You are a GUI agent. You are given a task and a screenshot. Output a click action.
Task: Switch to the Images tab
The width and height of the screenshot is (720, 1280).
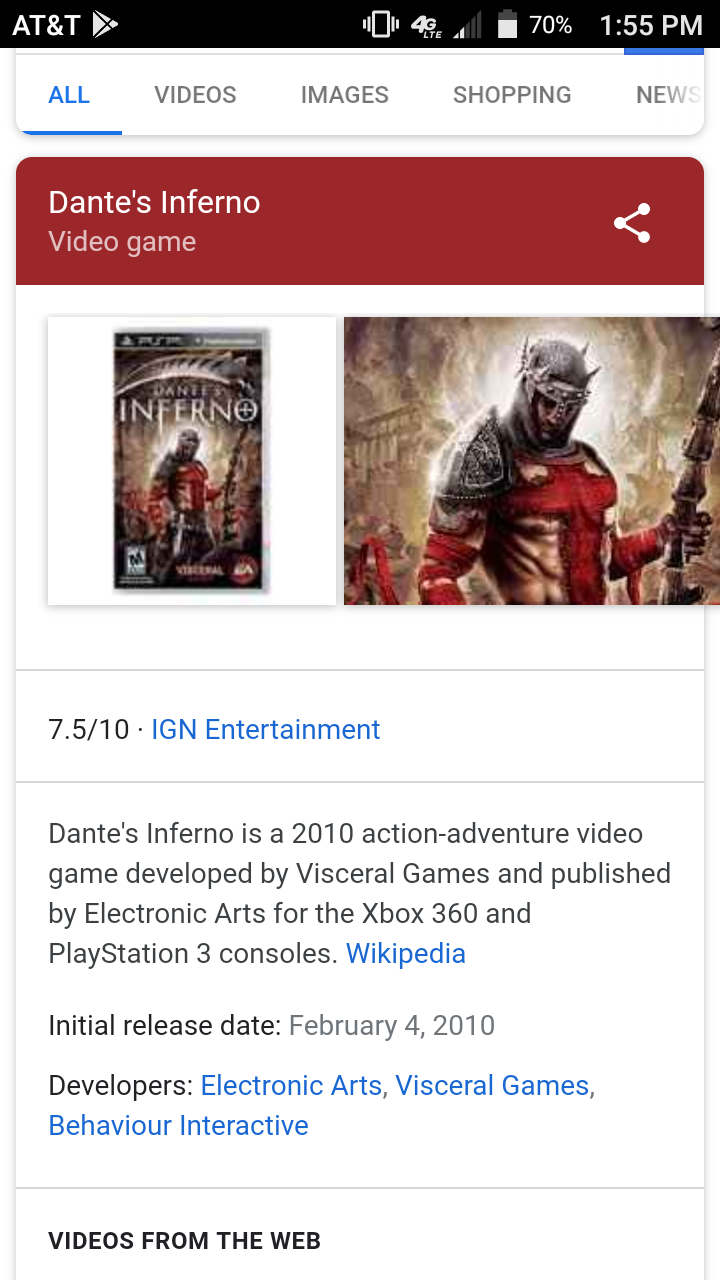345,95
